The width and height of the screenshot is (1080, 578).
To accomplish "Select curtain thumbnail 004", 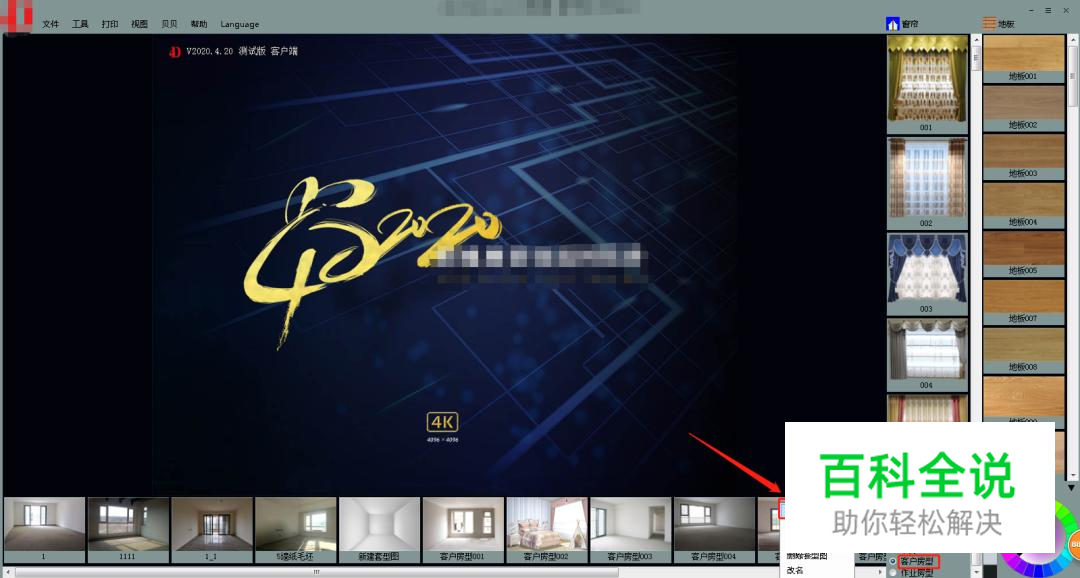I will coord(927,354).
